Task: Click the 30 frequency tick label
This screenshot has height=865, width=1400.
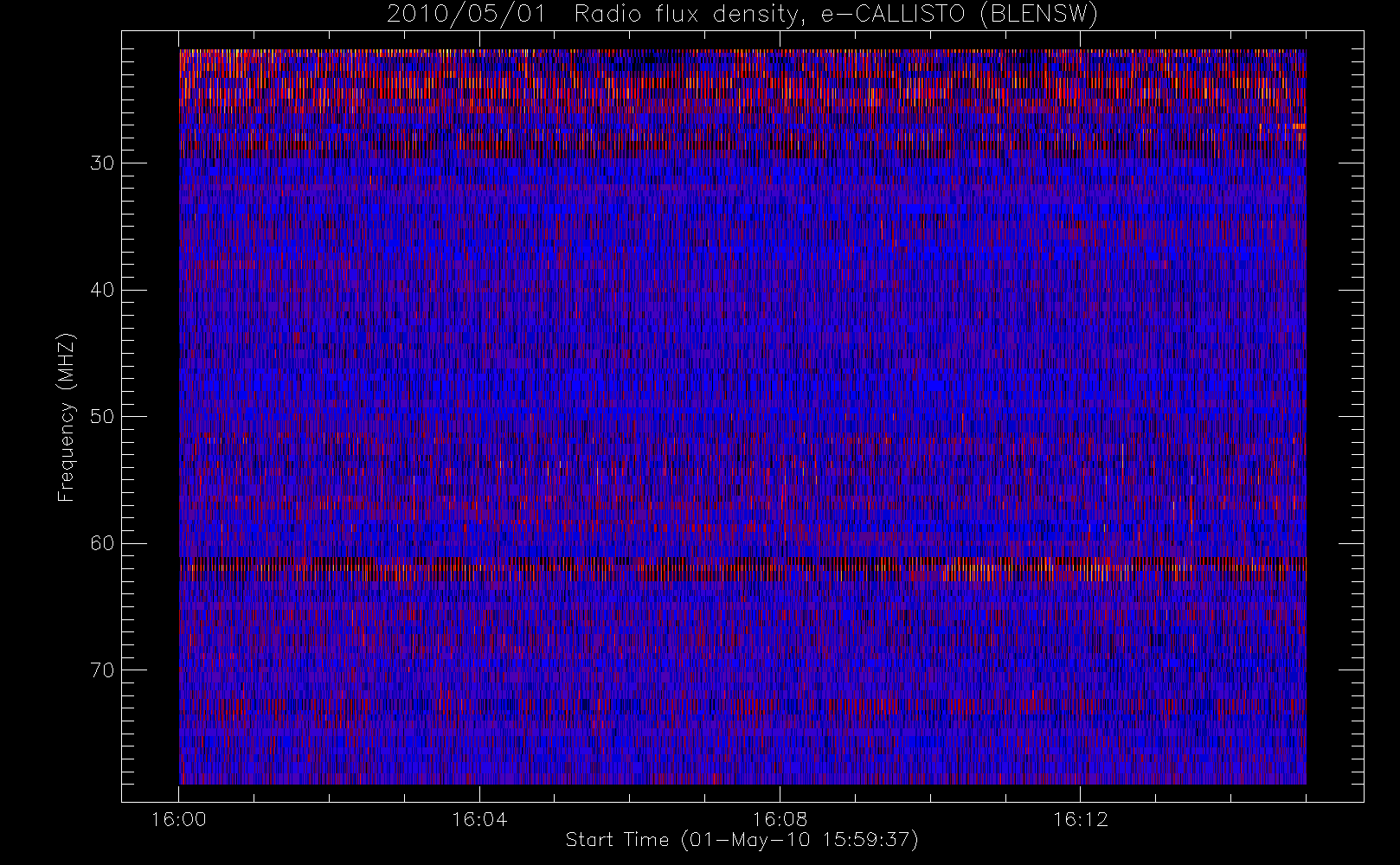Action: (x=102, y=163)
